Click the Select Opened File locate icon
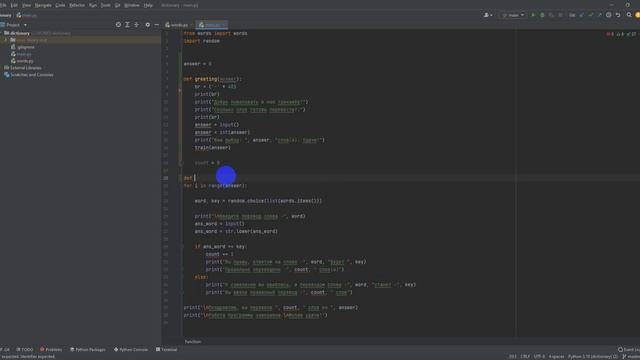The image size is (640, 360). click(118, 25)
